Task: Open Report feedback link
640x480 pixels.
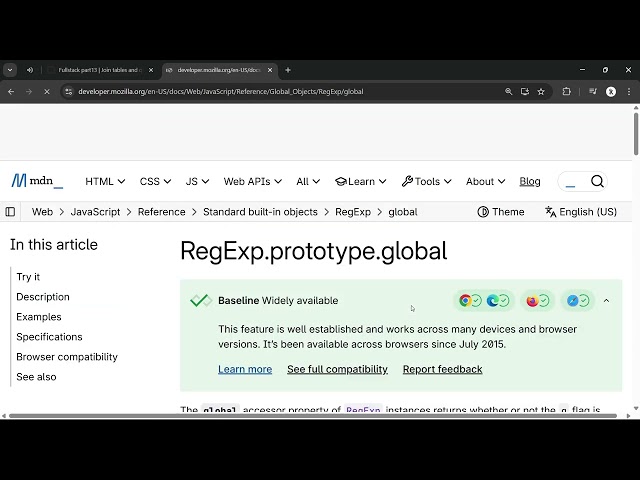Action: point(442,369)
